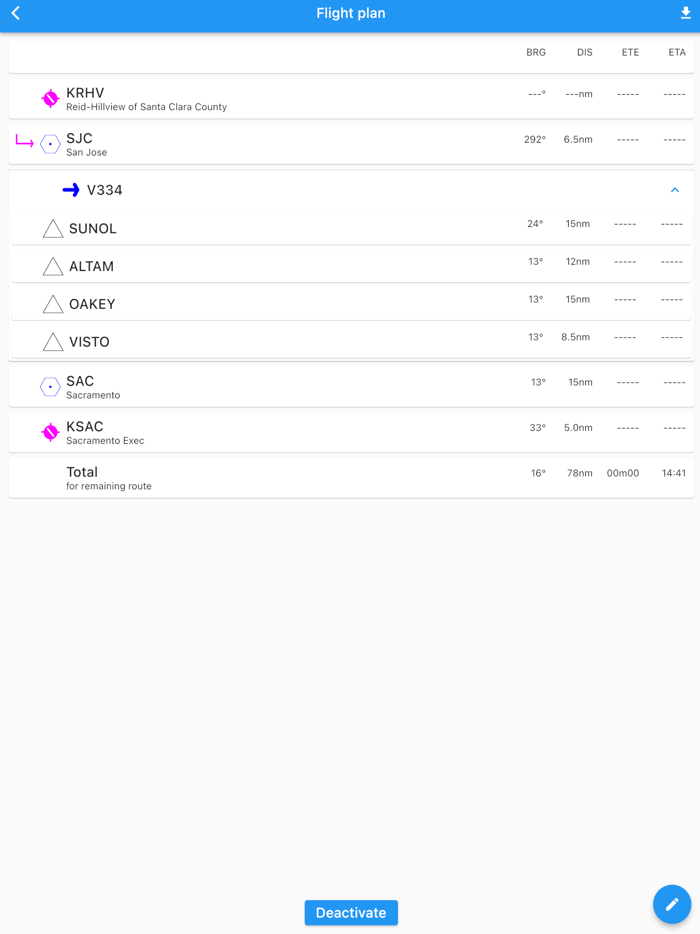Select the SUNOL triangle waypoint icon

coord(52,228)
